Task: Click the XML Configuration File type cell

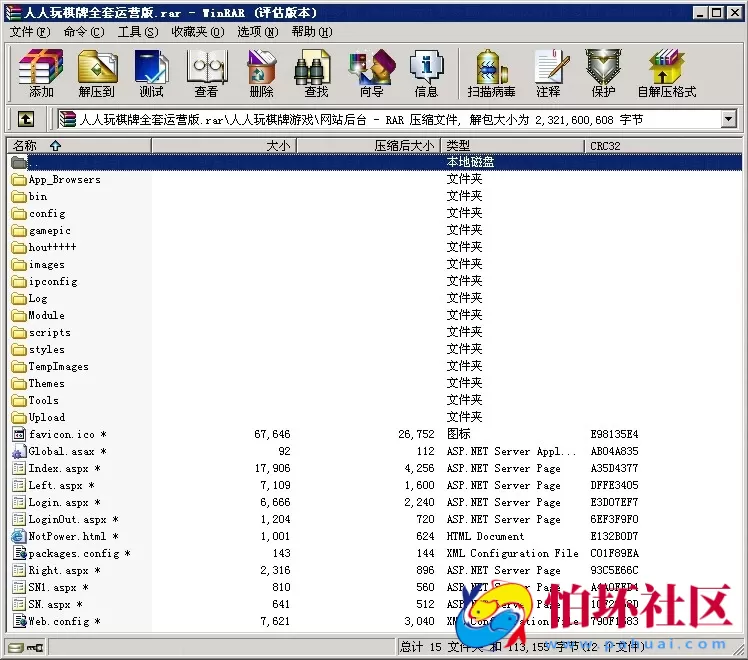Action: click(512, 553)
